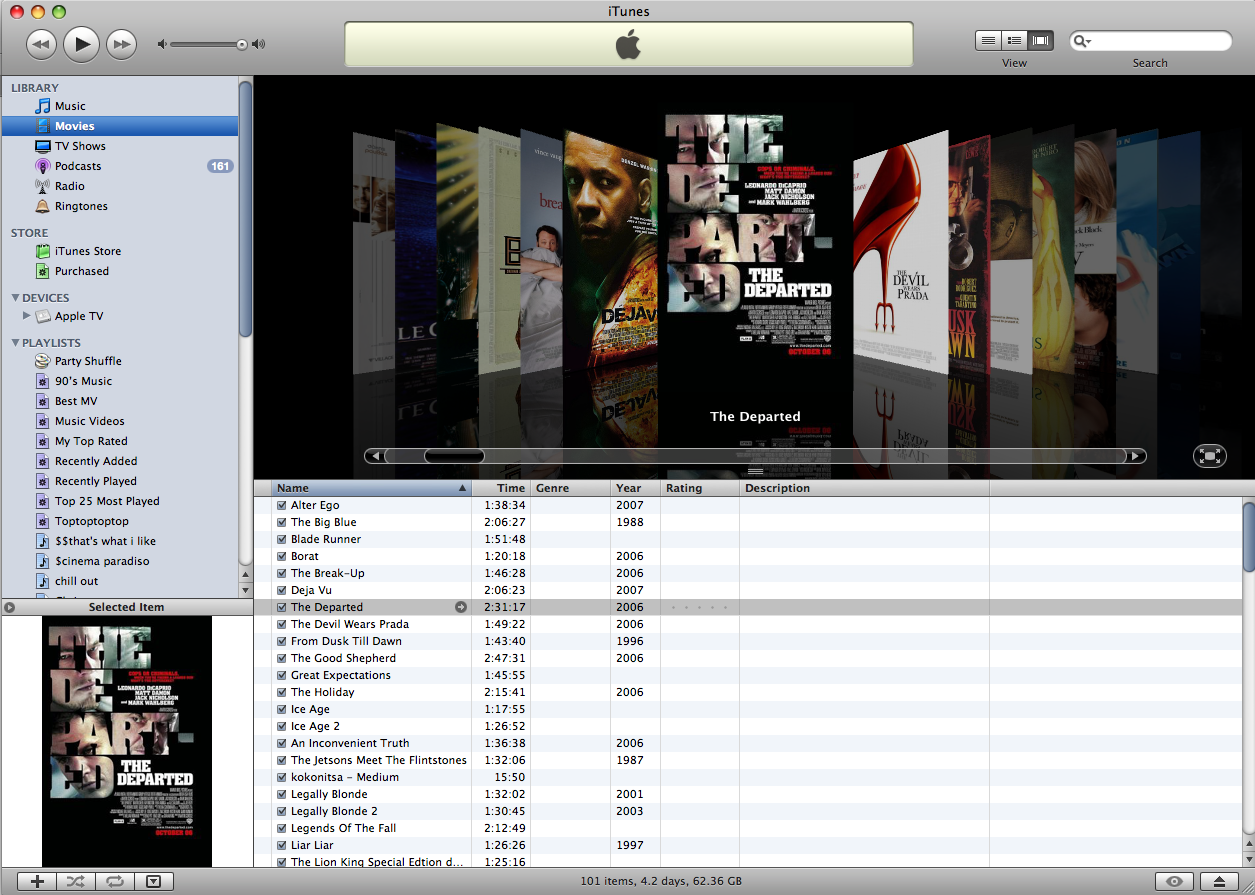1255x895 pixels.
Task: Collapse the DEVICES section
Action: tap(15, 298)
